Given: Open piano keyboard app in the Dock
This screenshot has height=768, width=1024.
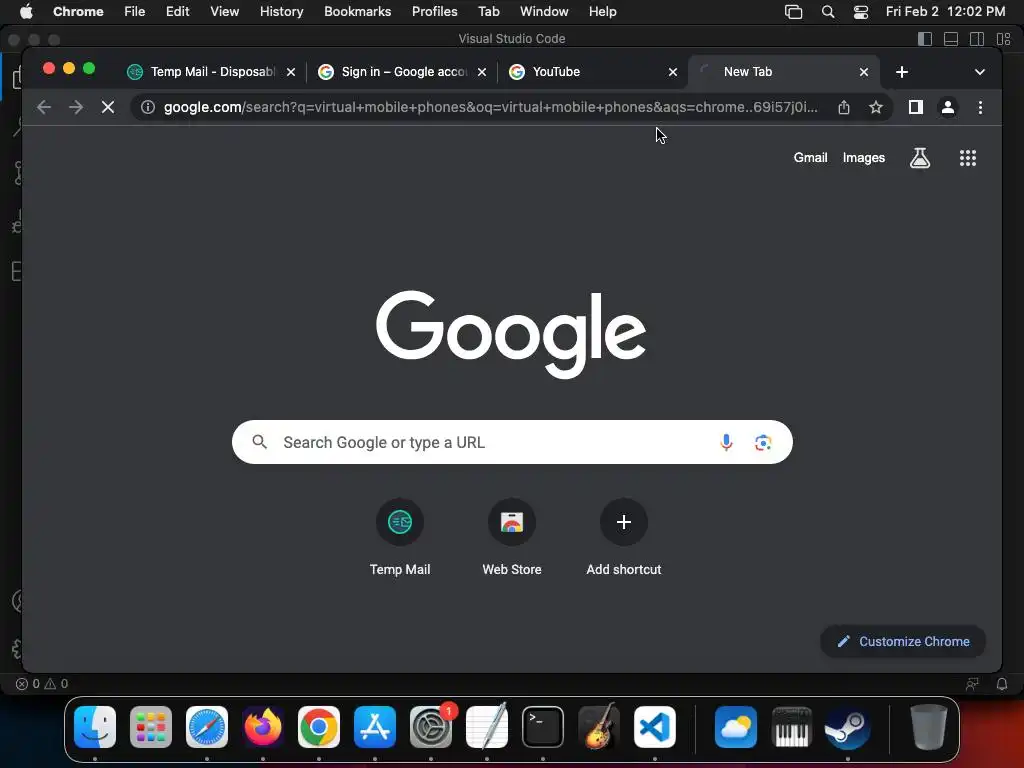Looking at the screenshot, I should coord(792,727).
